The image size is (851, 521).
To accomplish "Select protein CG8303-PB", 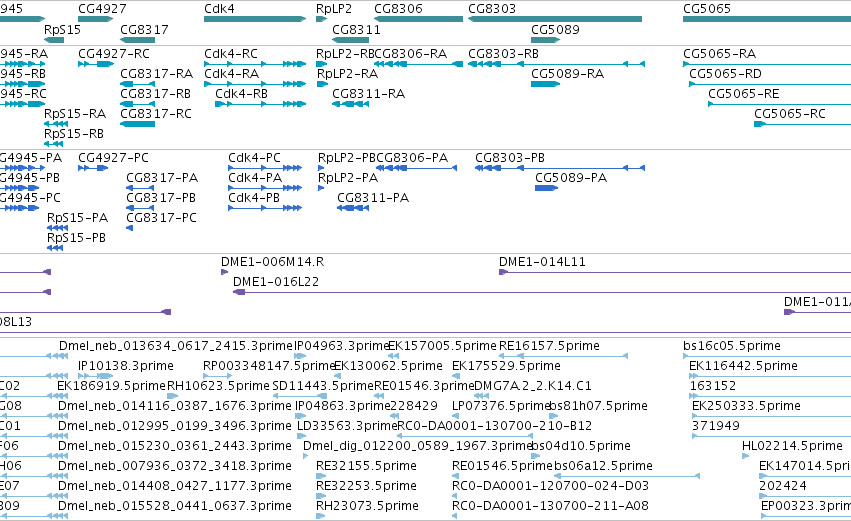I will click(x=510, y=158).
